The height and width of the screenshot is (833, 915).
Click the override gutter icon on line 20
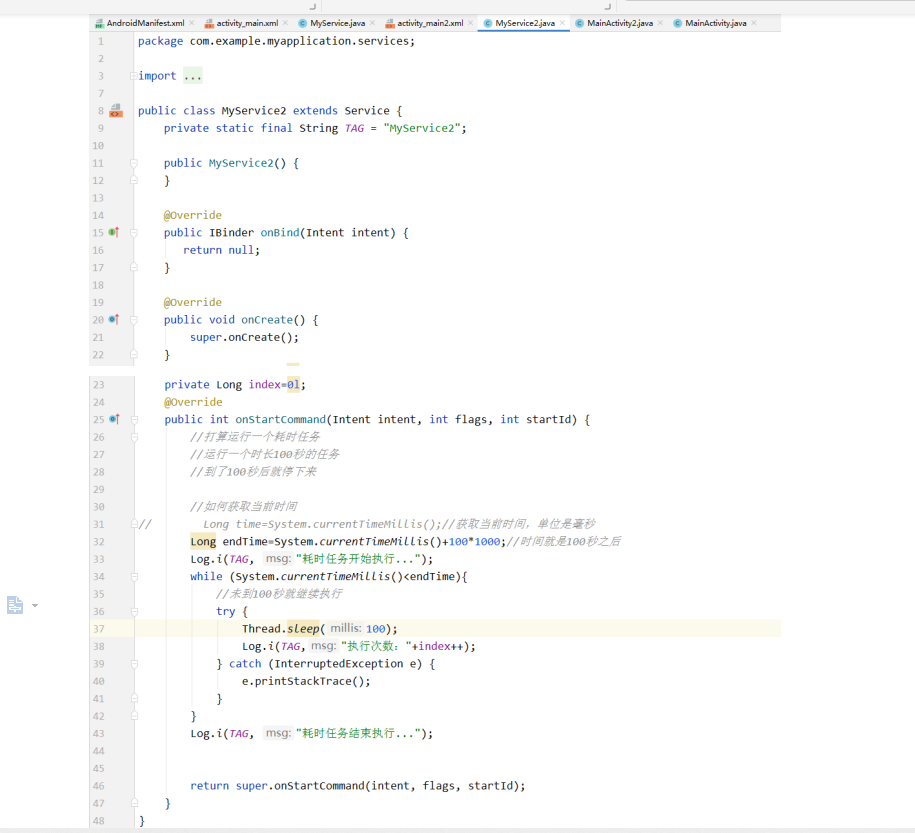coord(114,319)
